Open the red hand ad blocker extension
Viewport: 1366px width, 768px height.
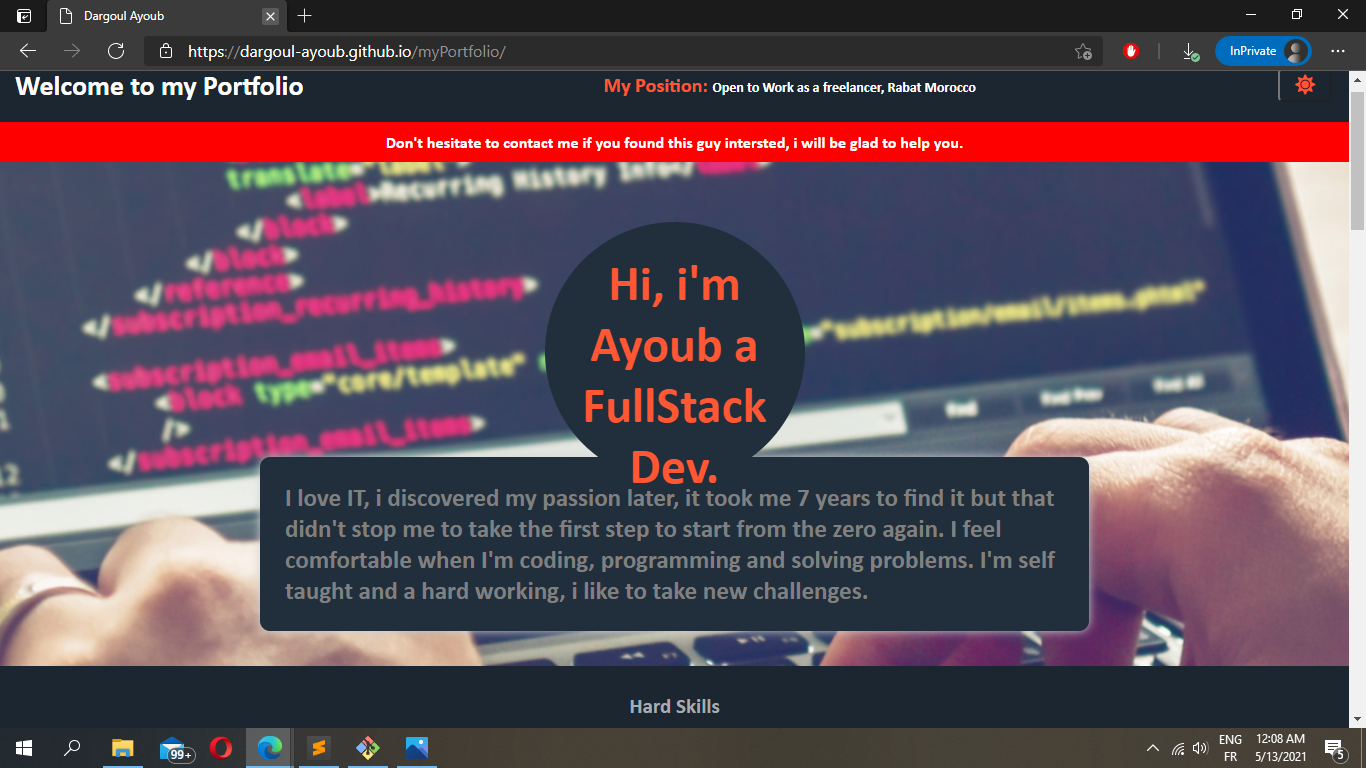pyautogui.click(x=1131, y=51)
